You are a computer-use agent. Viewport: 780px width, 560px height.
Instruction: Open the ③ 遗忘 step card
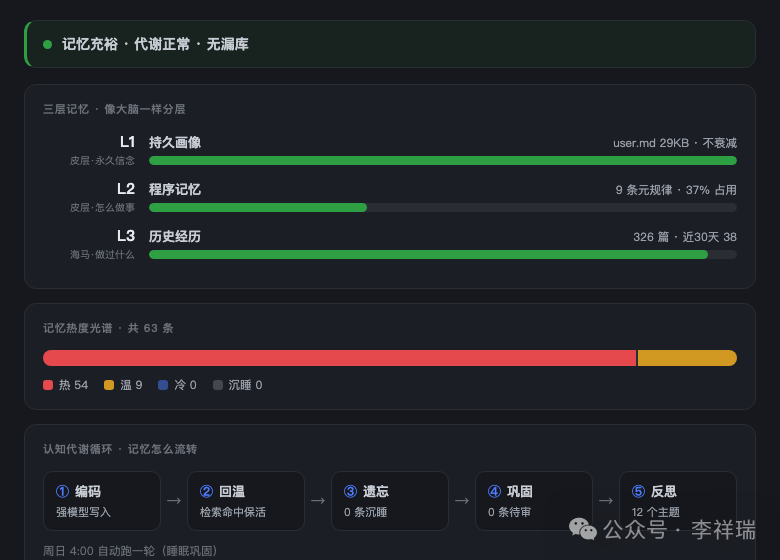point(390,501)
